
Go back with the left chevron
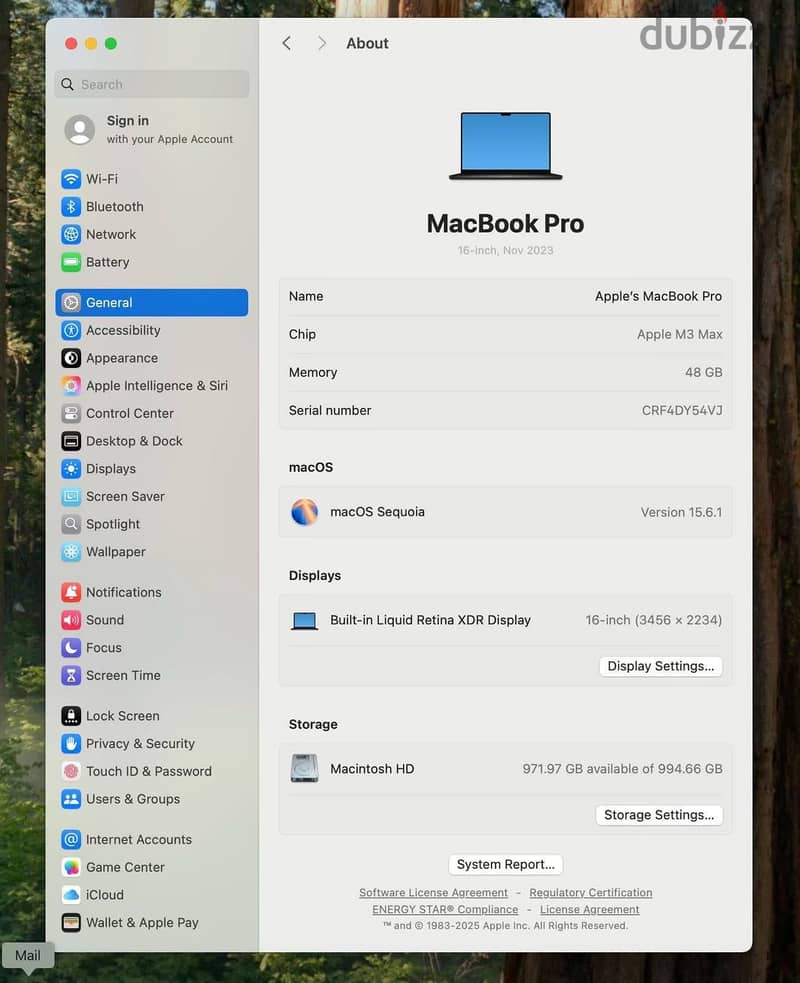[x=287, y=43]
